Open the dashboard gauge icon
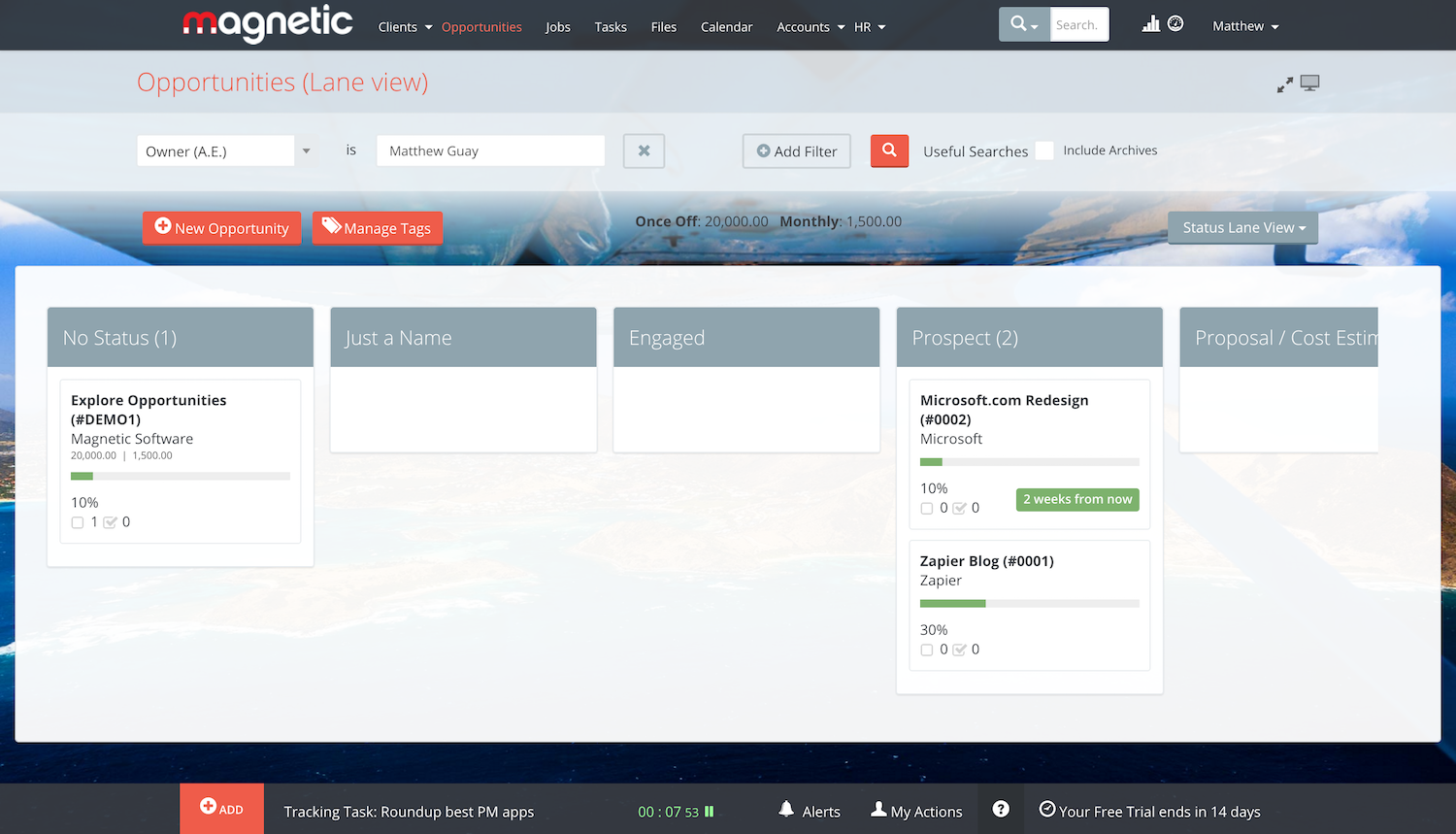The image size is (1456, 834). (x=1175, y=23)
